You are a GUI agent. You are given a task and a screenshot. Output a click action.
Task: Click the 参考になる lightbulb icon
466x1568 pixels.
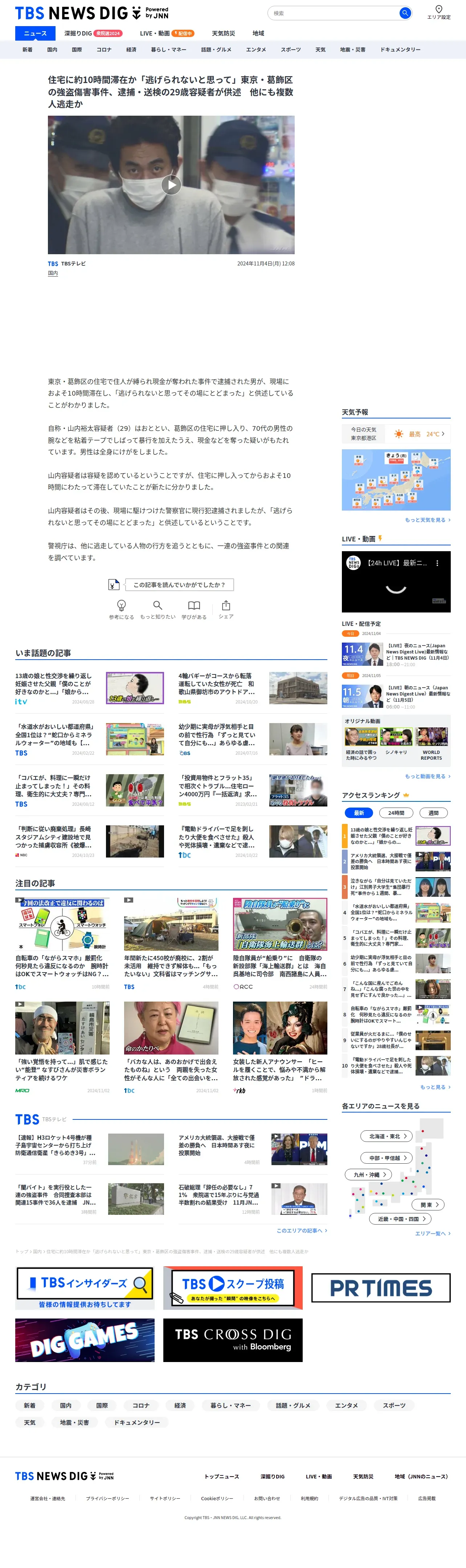pos(121,605)
